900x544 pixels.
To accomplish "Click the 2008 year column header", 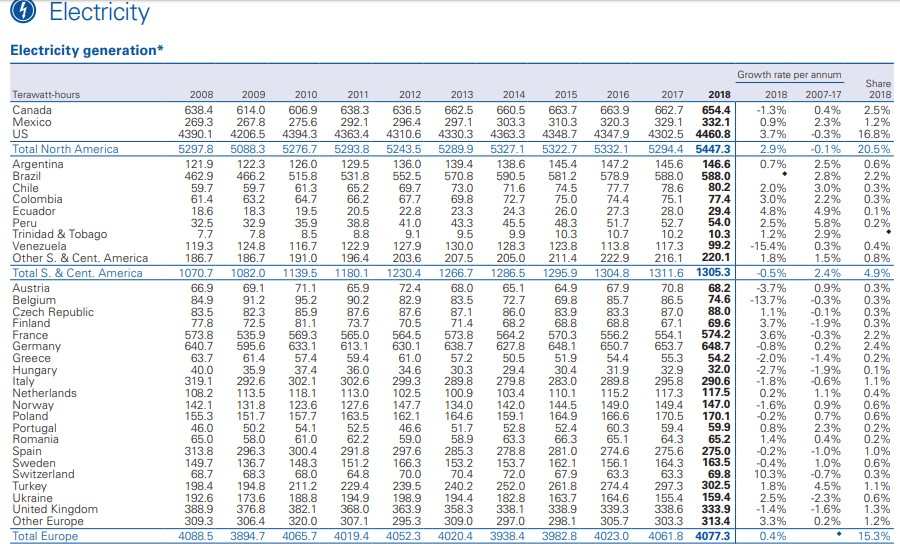I will tap(199, 94).
